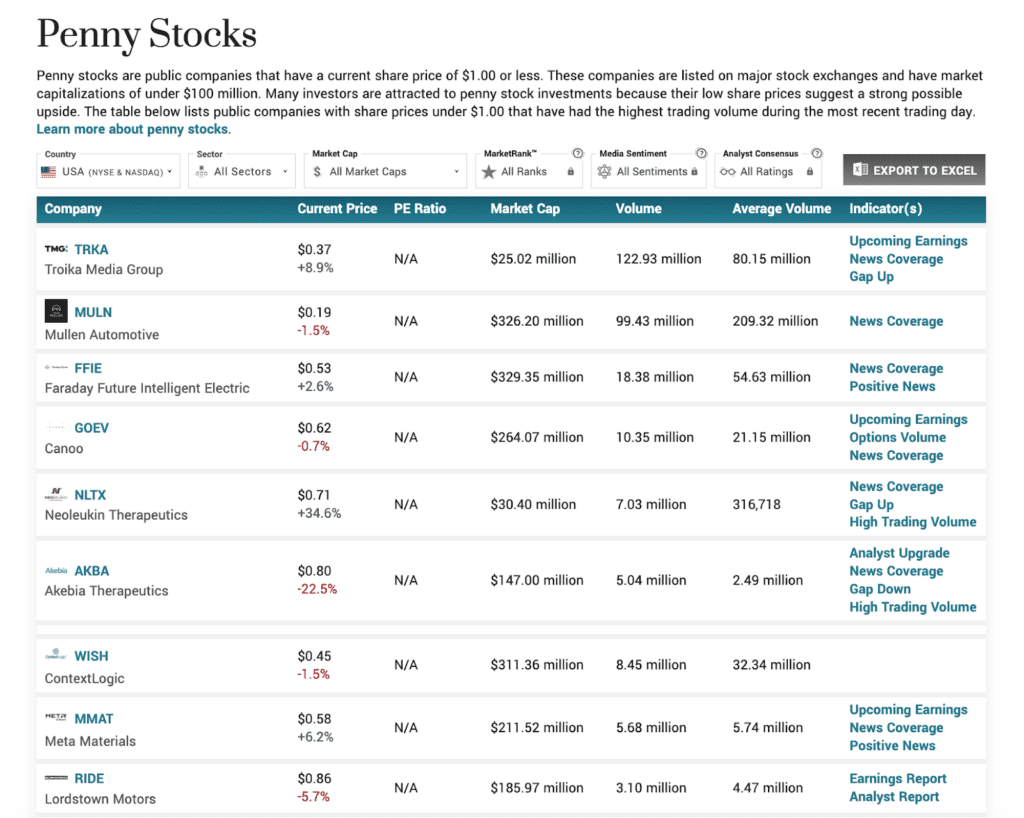Click the Mullen Automotive logo icon
Image resolution: width=1024 pixels, height=818 pixels.
click(x=56, y=311)
